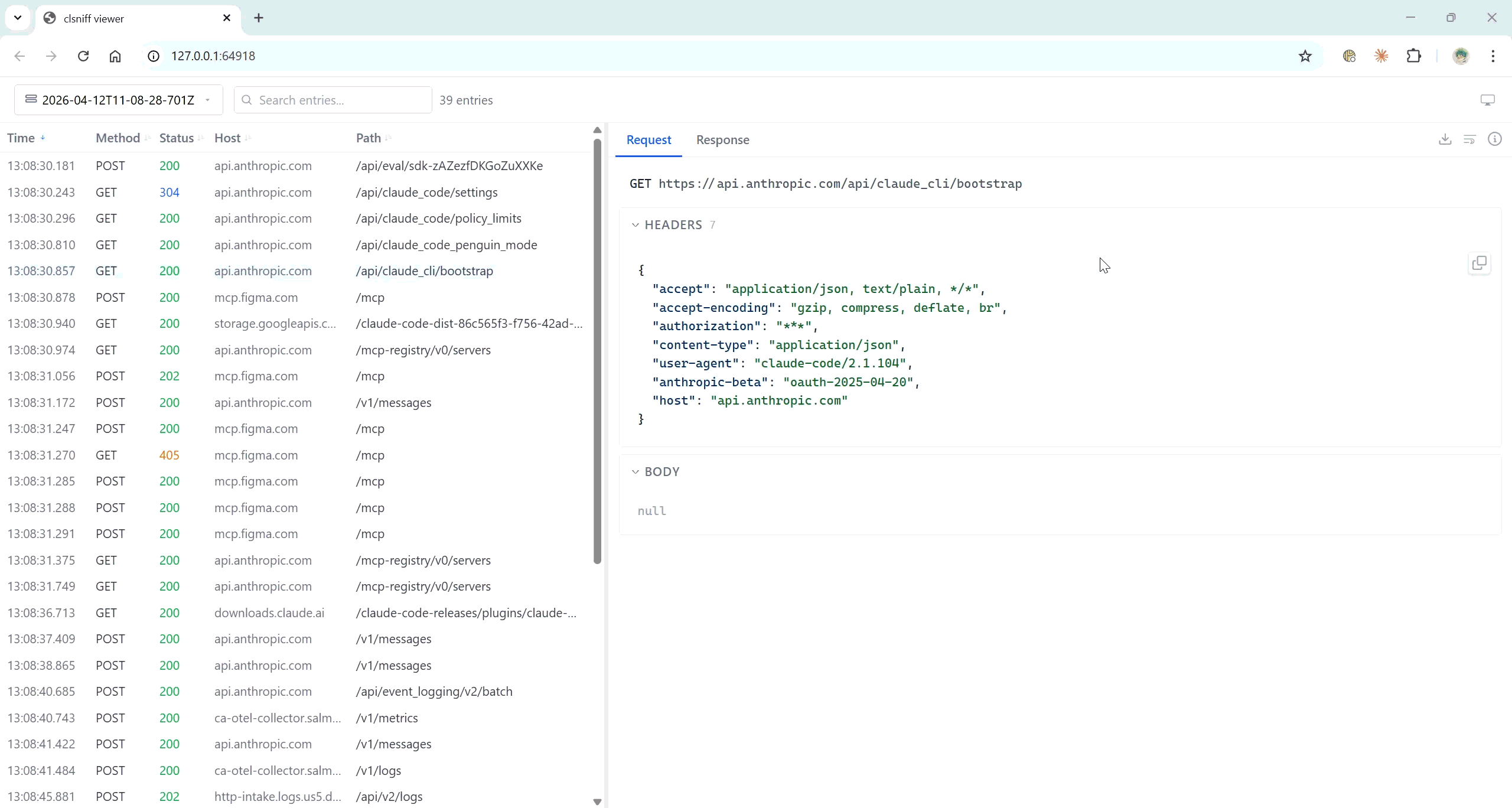
Task: Click the browser home icon
Action: (x=115, y=56)
